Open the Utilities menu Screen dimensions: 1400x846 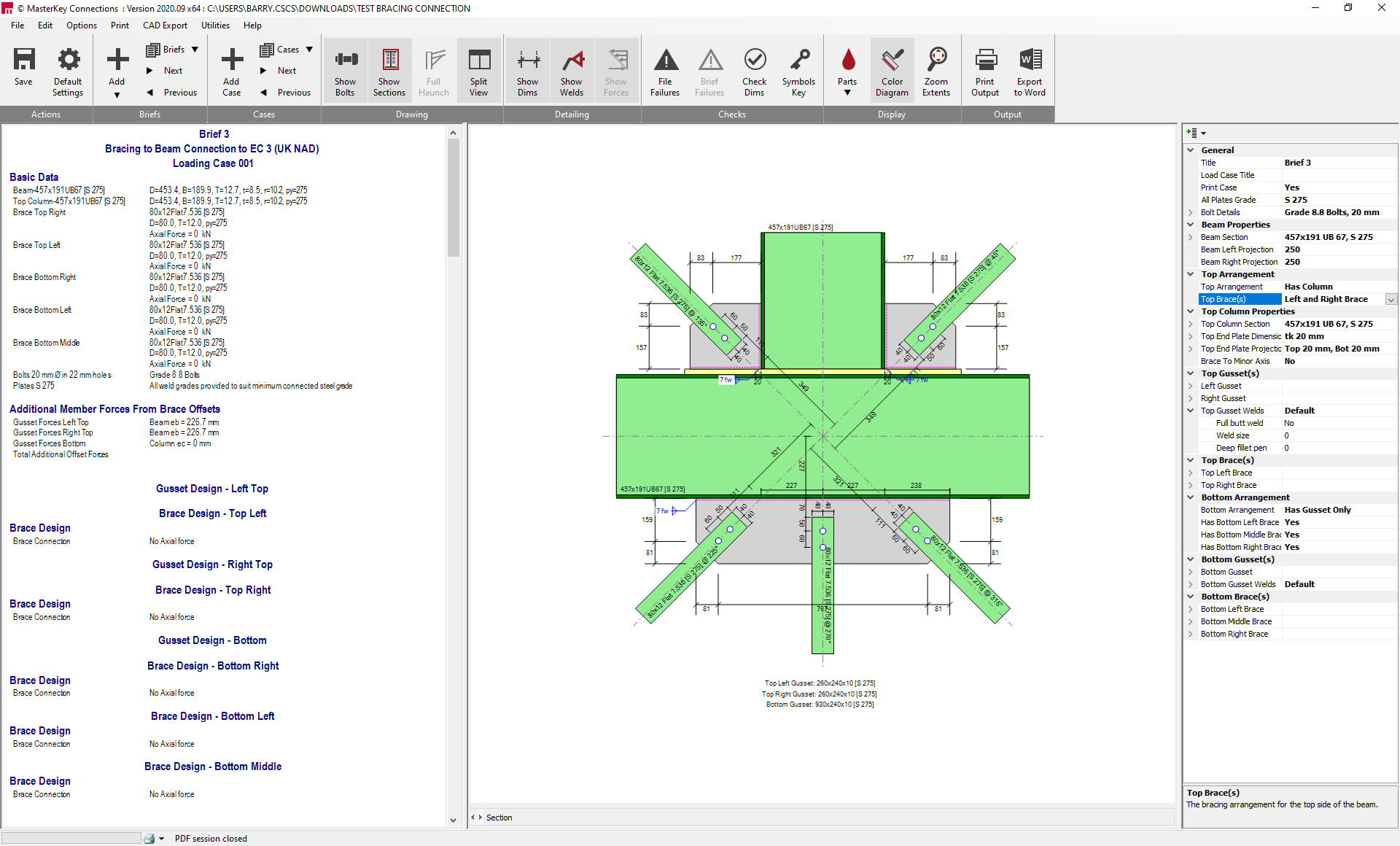(215, 25)
